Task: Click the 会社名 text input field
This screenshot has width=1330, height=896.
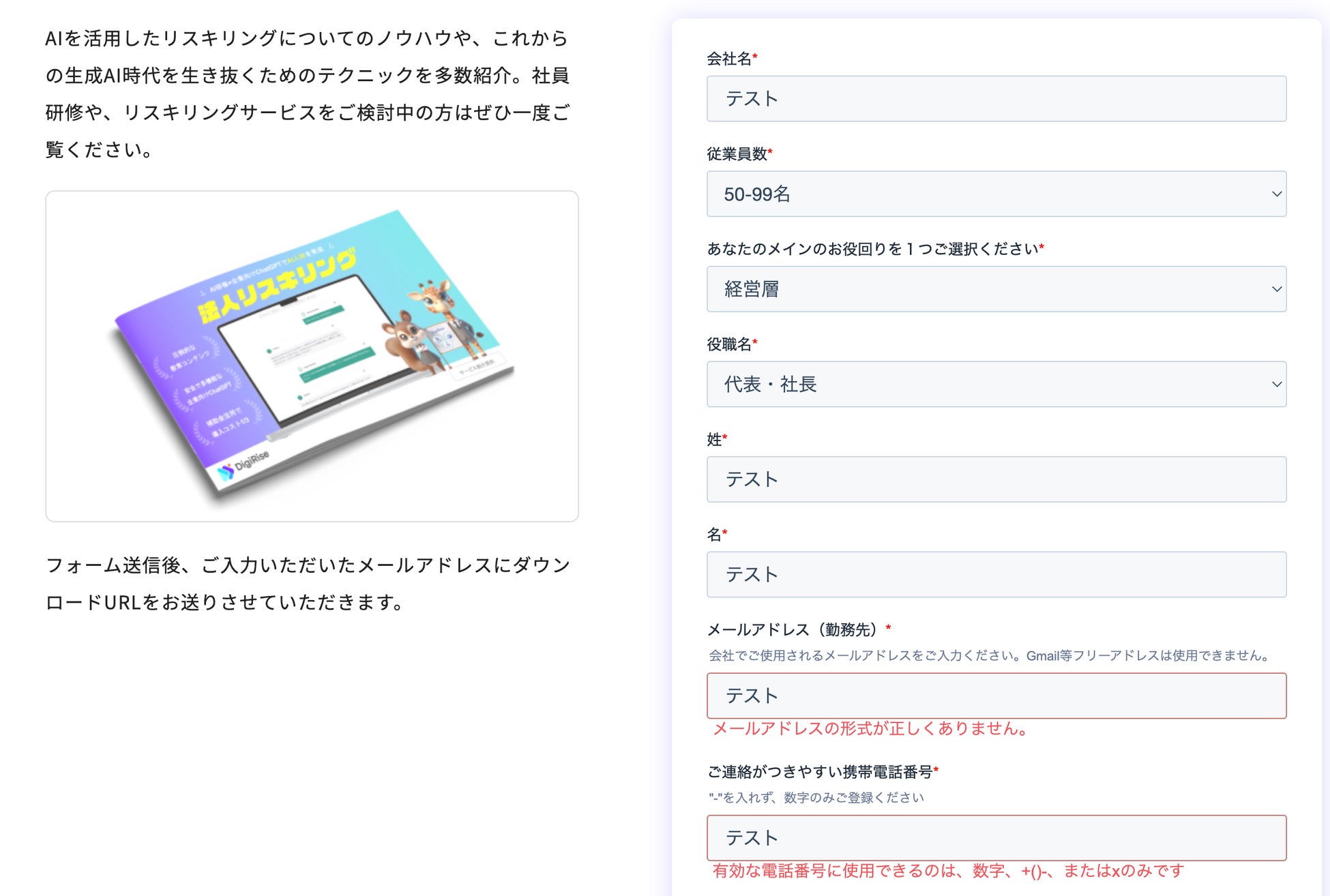Action: click(x=996, y=99)
